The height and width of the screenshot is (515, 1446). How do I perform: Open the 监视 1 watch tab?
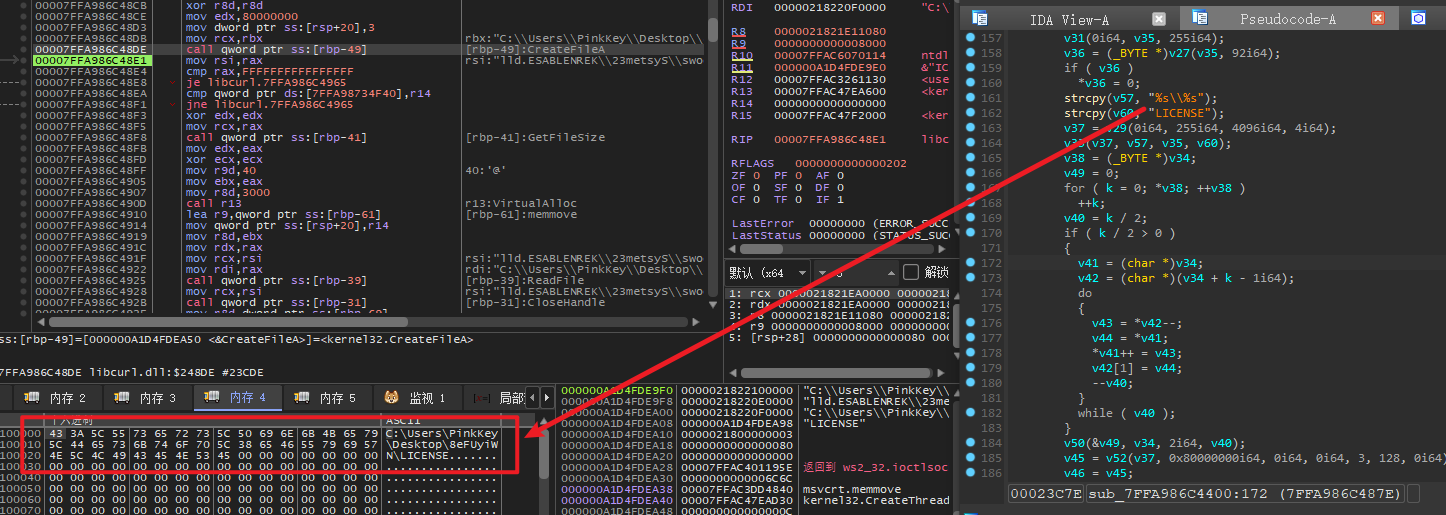416,397
